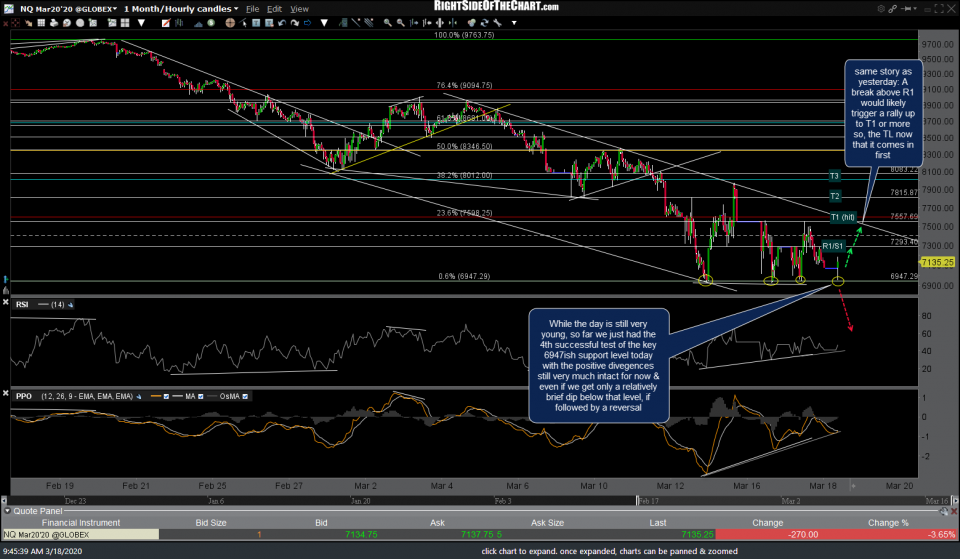Click the zoom out magnifier icon
960x559 pixels.
pos(400,23)
